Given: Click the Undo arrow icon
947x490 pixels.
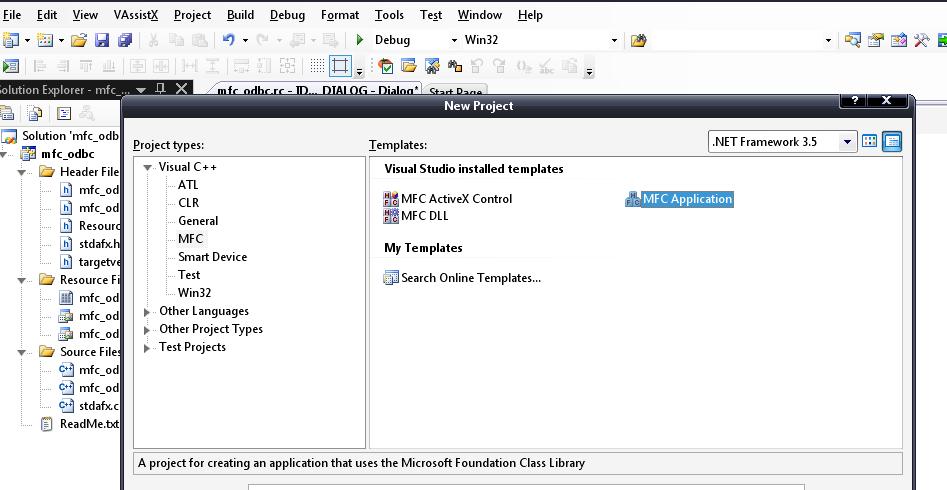Looking at the screenshot, I should tap(228, 40).
